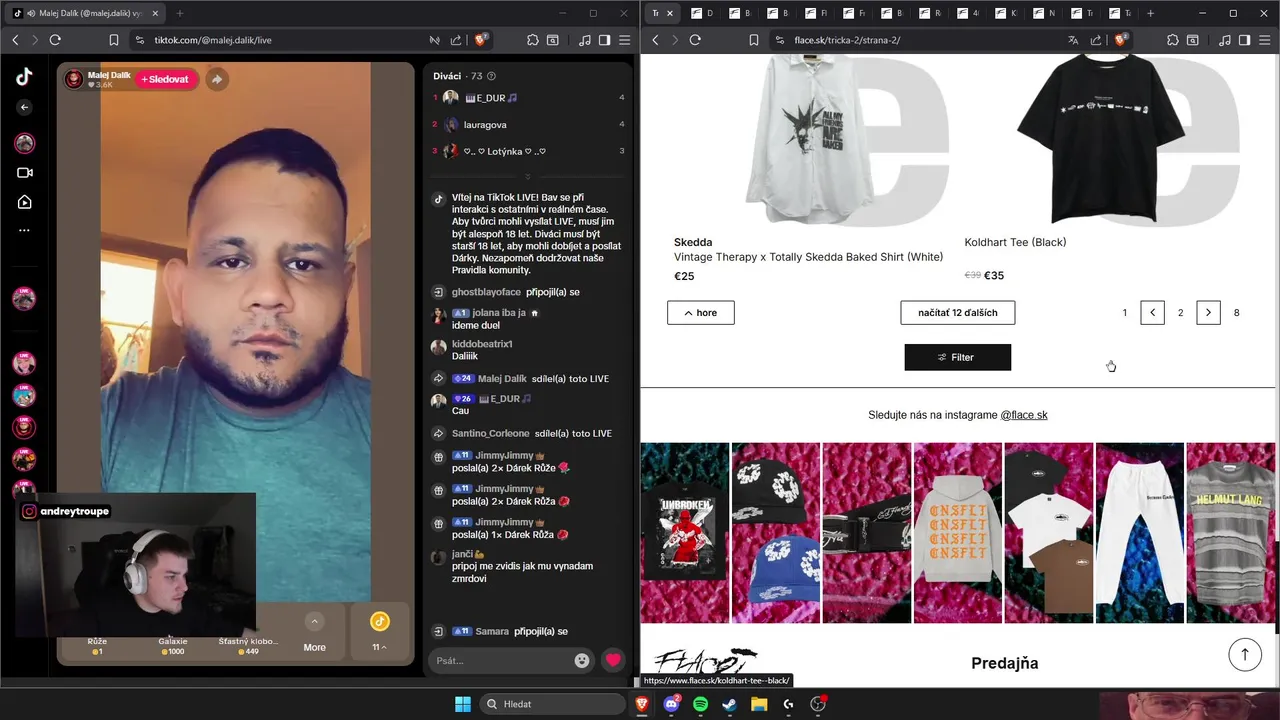Image resolution: width=1280 pixels, height=720 pixels.
Task: Expand the viewers list divider arrow
Action: pos(527,176)
